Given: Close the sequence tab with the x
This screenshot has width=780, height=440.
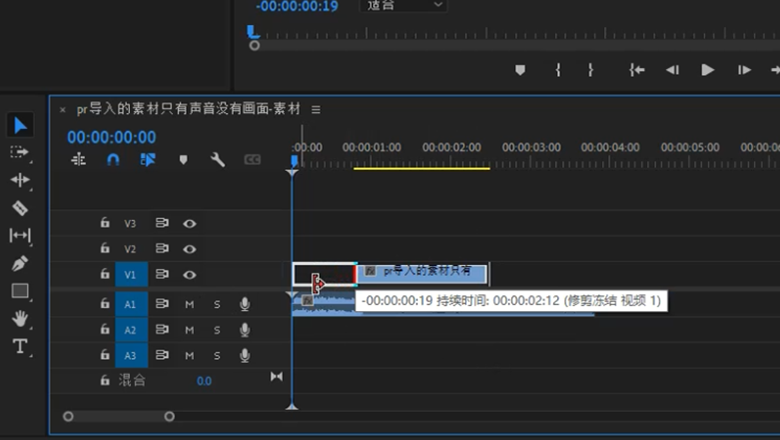Looking at the screenshot, I should (x=63, y=109).
